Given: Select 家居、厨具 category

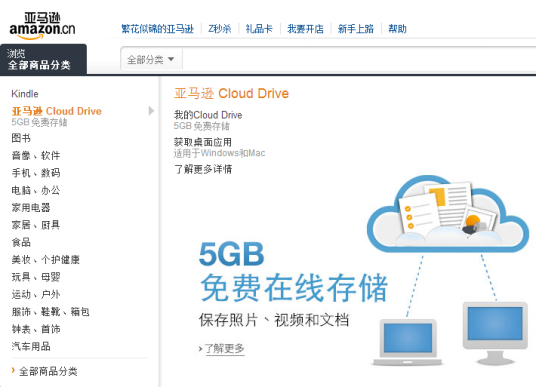Looking at the screenshot, I should (x=36, y=225).
